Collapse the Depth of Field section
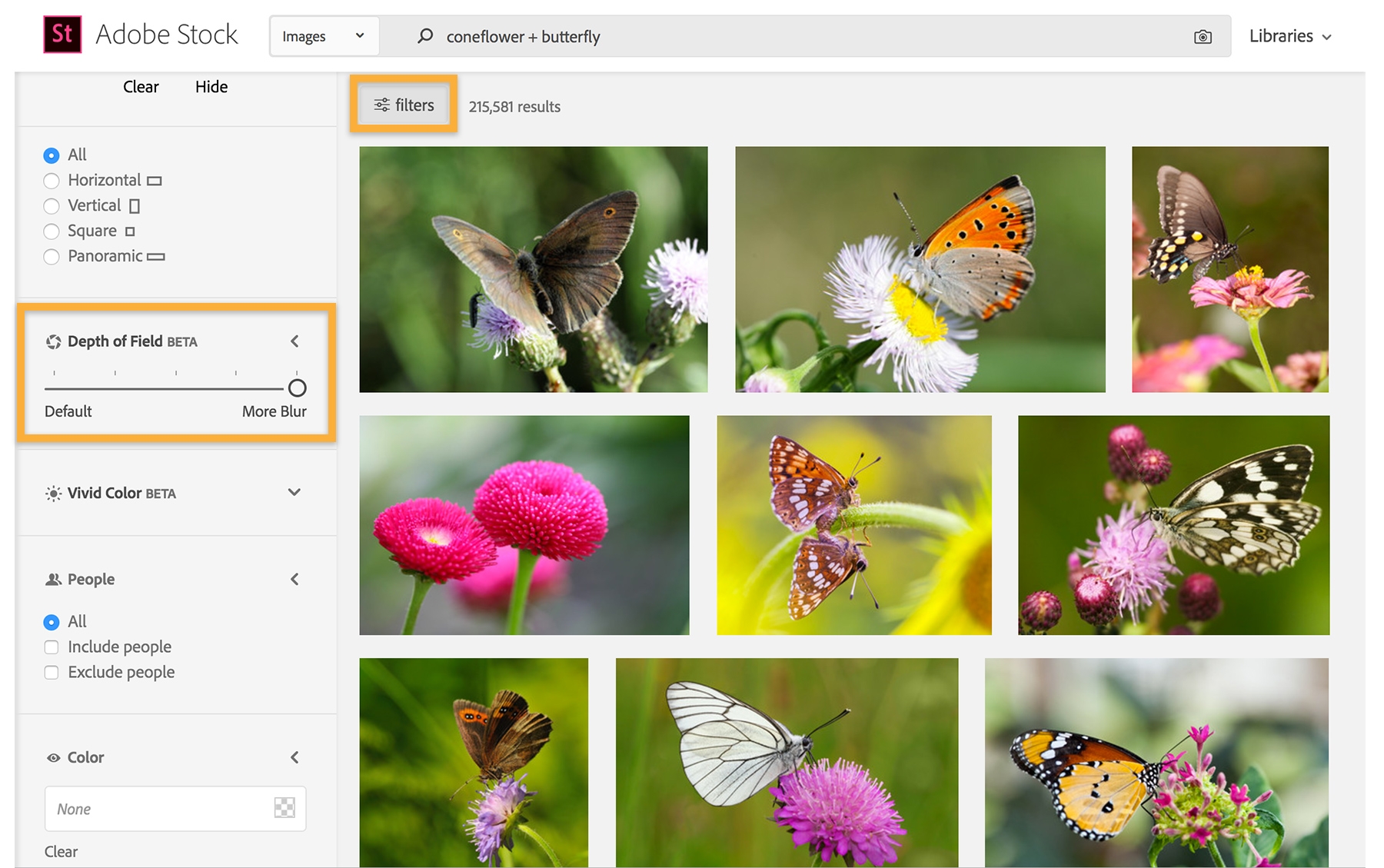The height and width of the screenshot is (868, 1384). (x=294, y=341)
